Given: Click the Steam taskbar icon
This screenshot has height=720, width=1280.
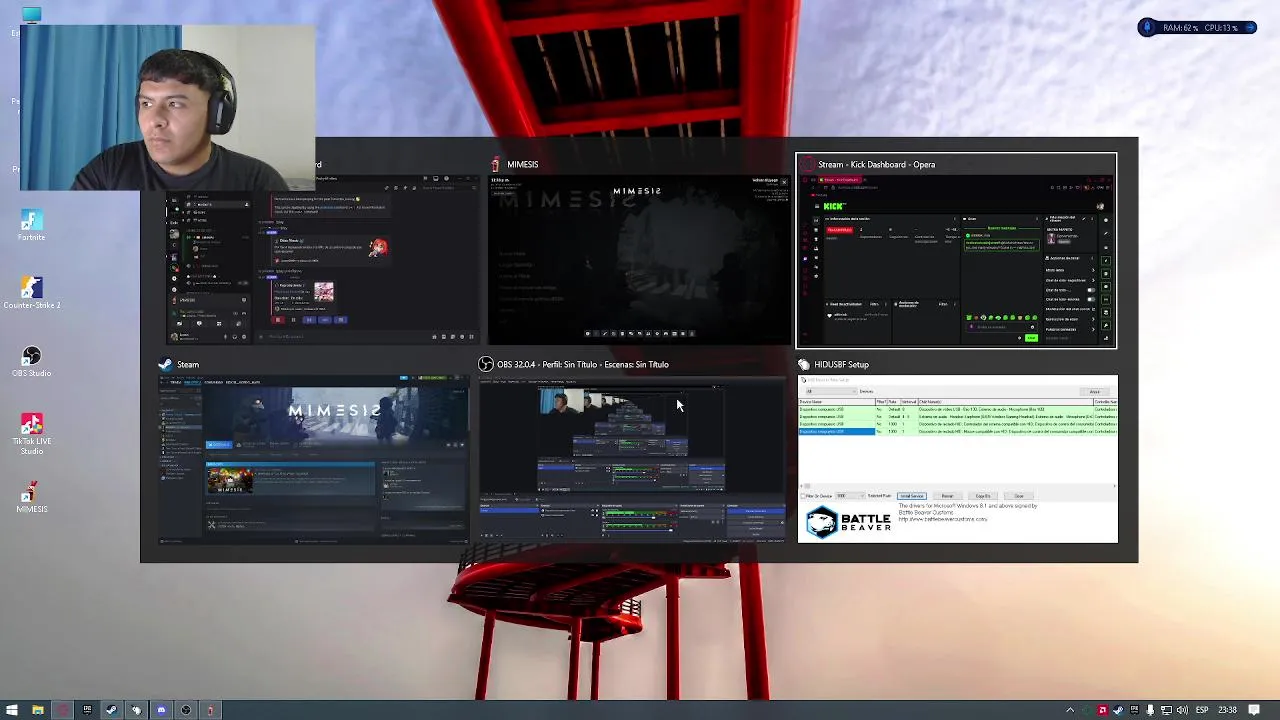Looking at the screenshot, I should [112, 710].
